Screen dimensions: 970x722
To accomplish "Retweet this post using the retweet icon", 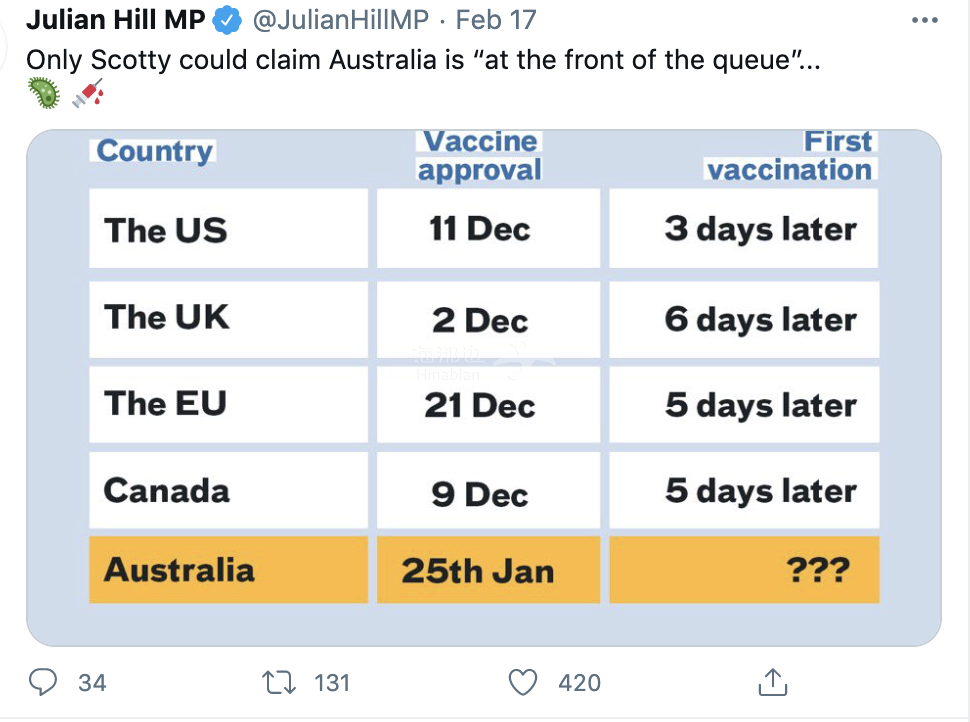I will [x=279, y=682].
